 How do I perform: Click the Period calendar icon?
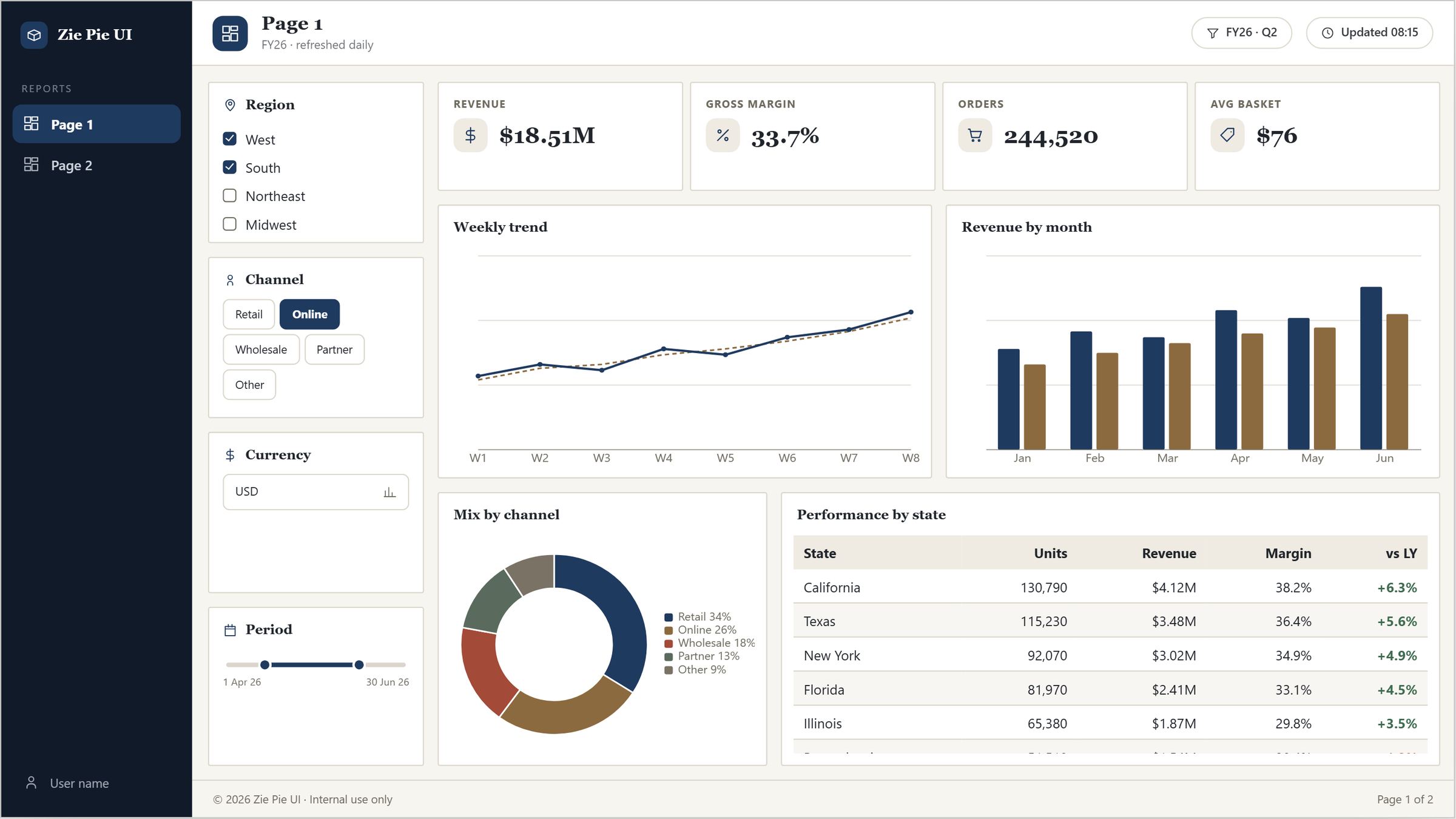point(230,630)
